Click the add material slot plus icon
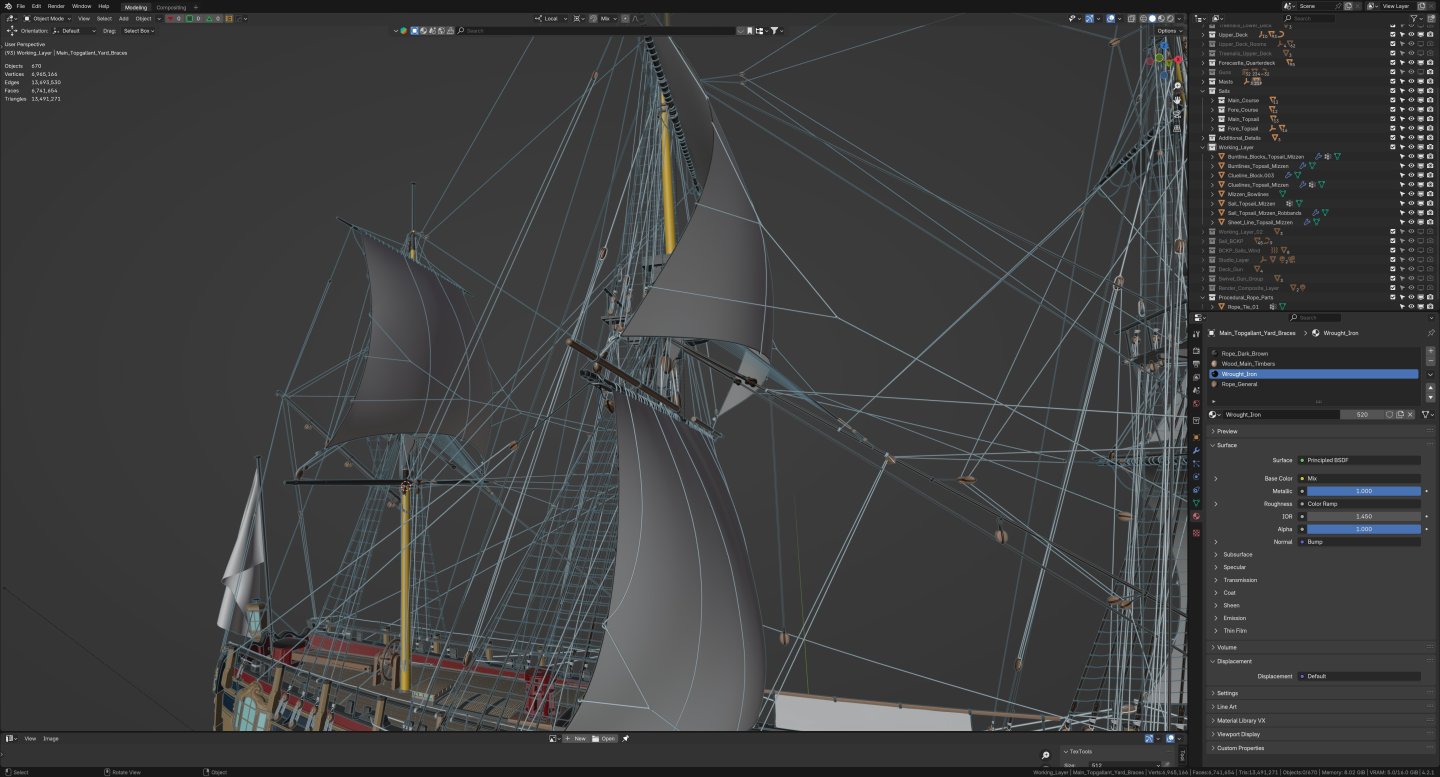This screenshot has width=1440, height=777. click(1431, 352)
